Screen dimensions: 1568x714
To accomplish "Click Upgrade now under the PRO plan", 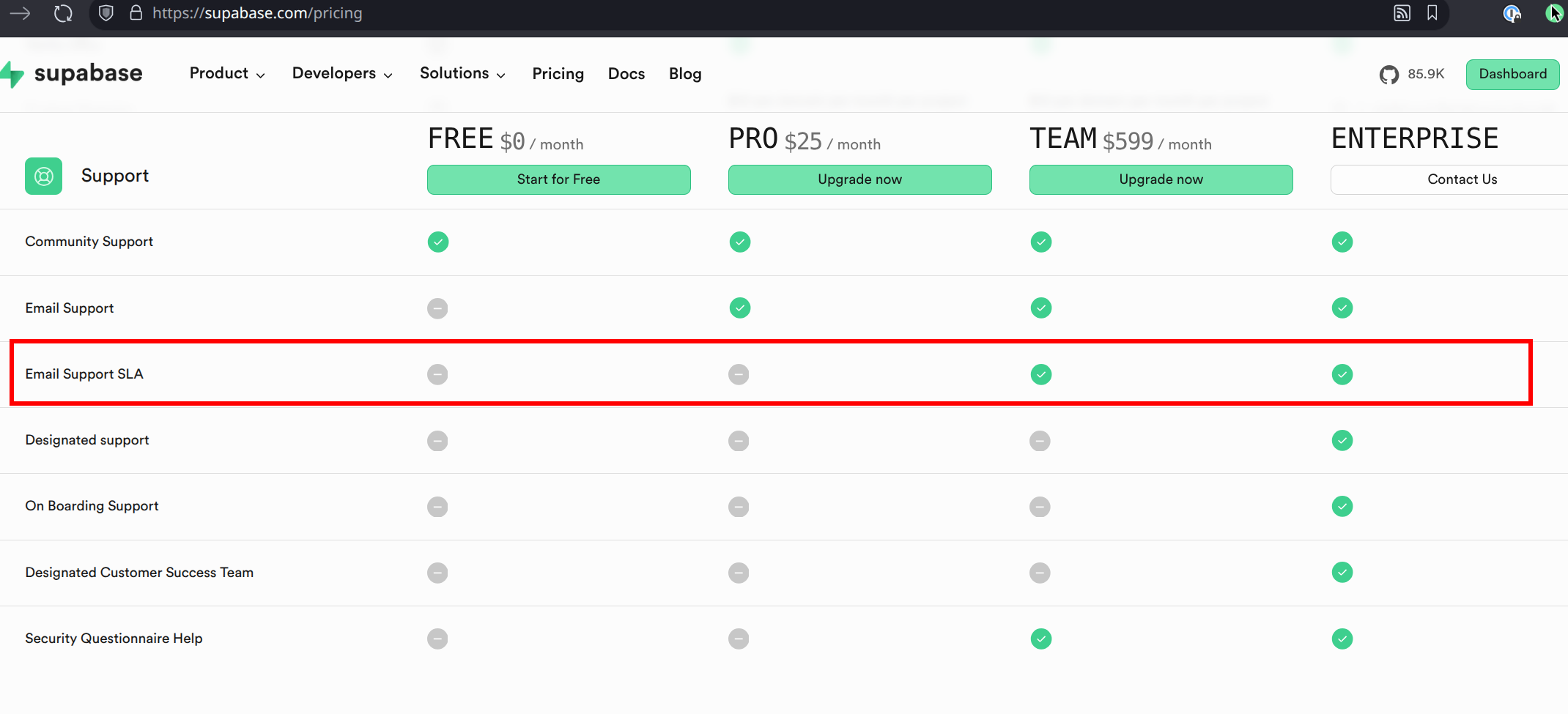I will point(859,179).
